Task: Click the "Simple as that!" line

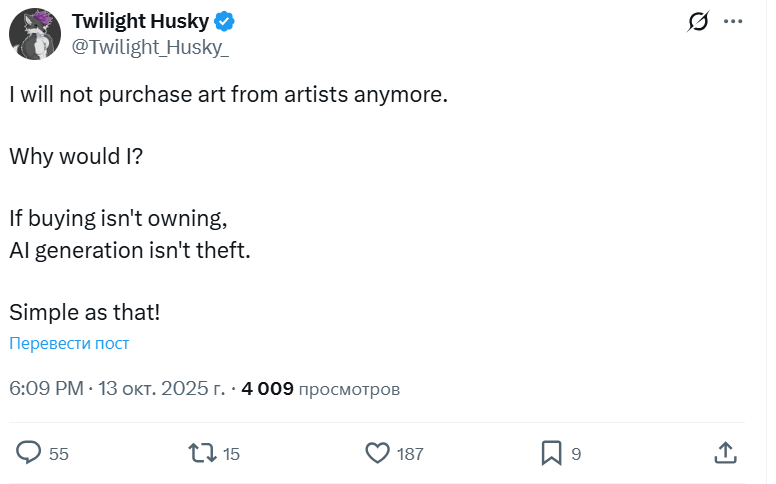Action: click(84, 311)
